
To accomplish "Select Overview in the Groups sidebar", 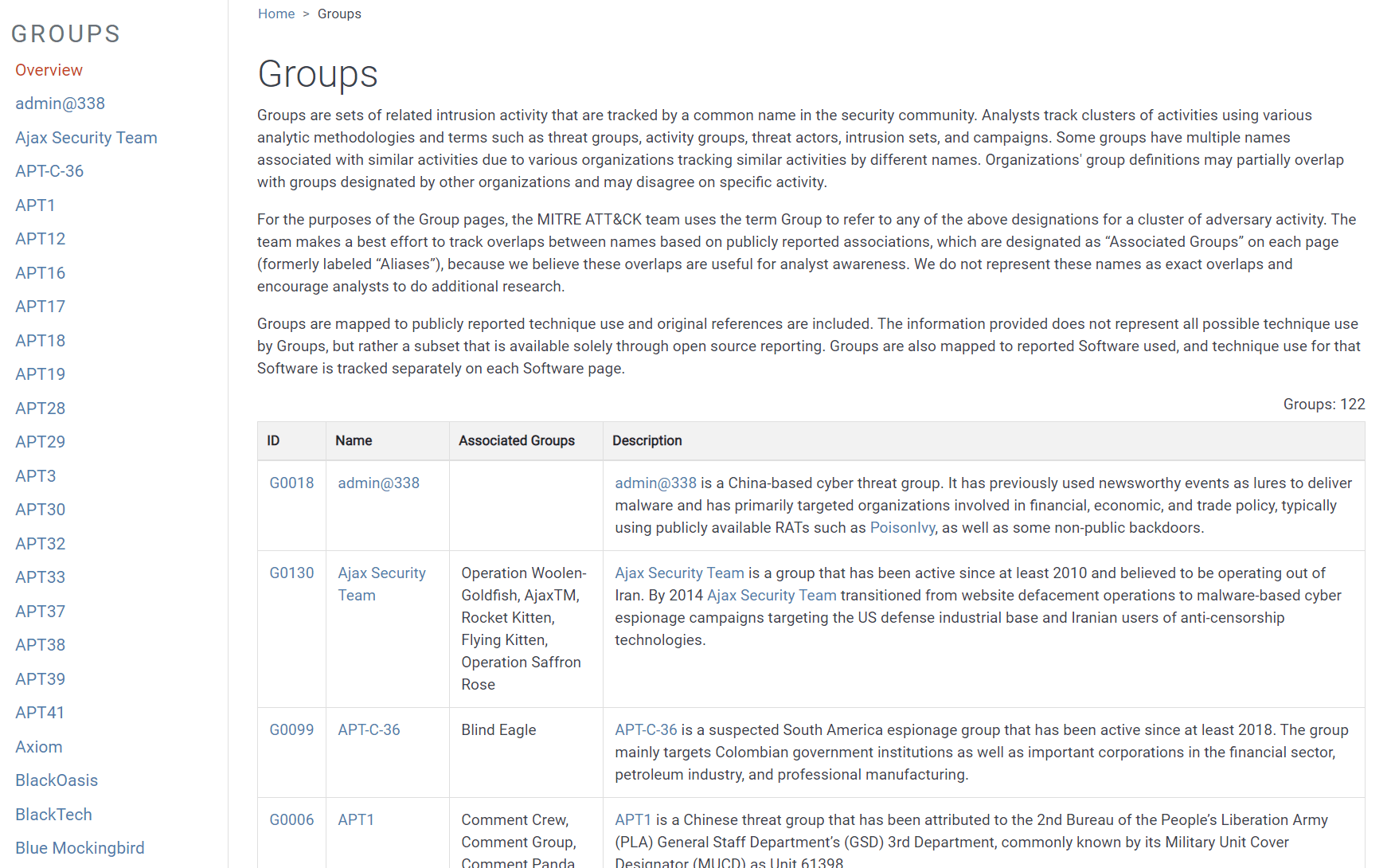I will [x=49, y=70].
